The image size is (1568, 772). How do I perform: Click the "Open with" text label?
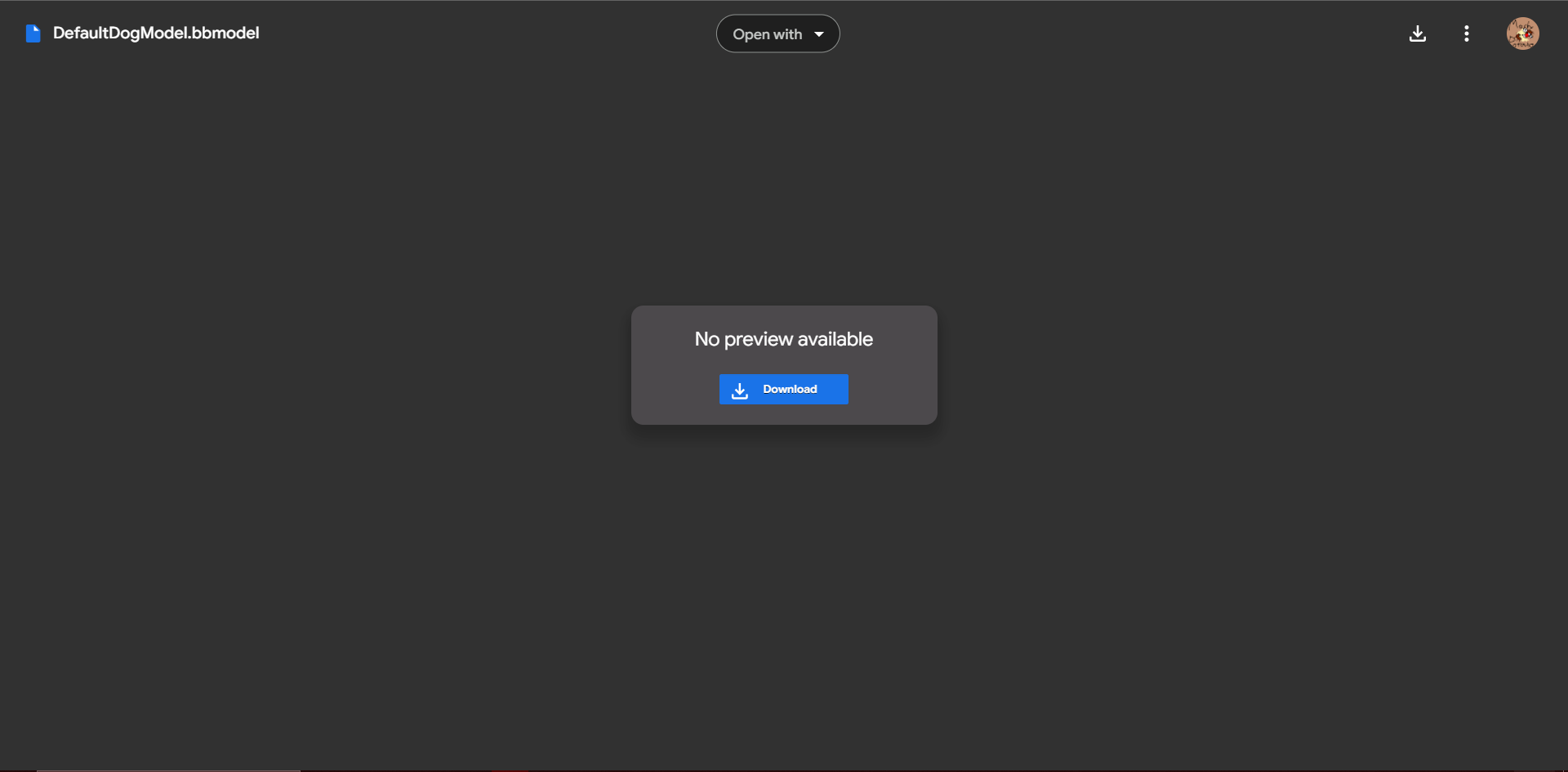click(x=767, y=34)
